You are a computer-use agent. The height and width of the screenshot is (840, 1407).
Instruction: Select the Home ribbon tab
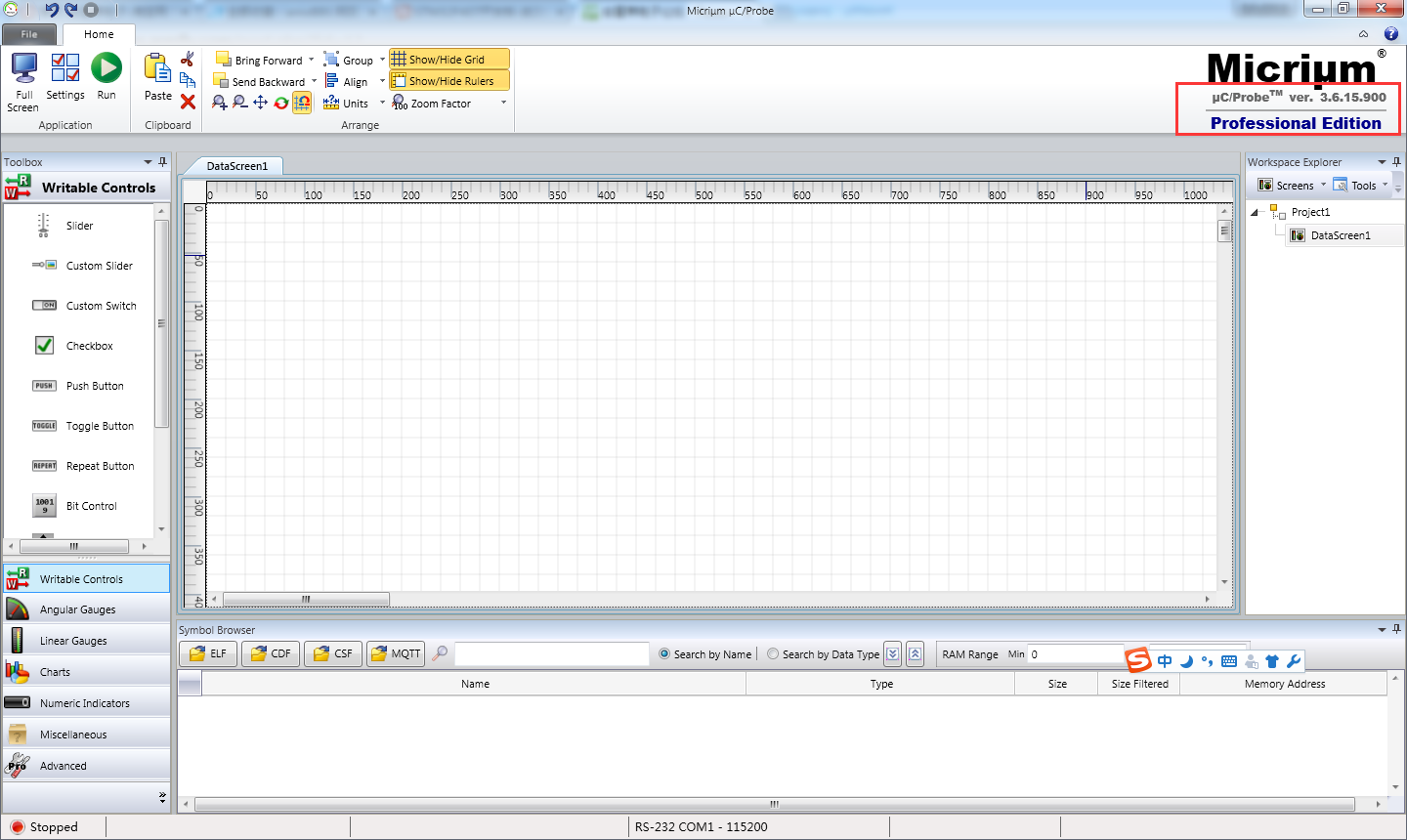coord(99,34)
